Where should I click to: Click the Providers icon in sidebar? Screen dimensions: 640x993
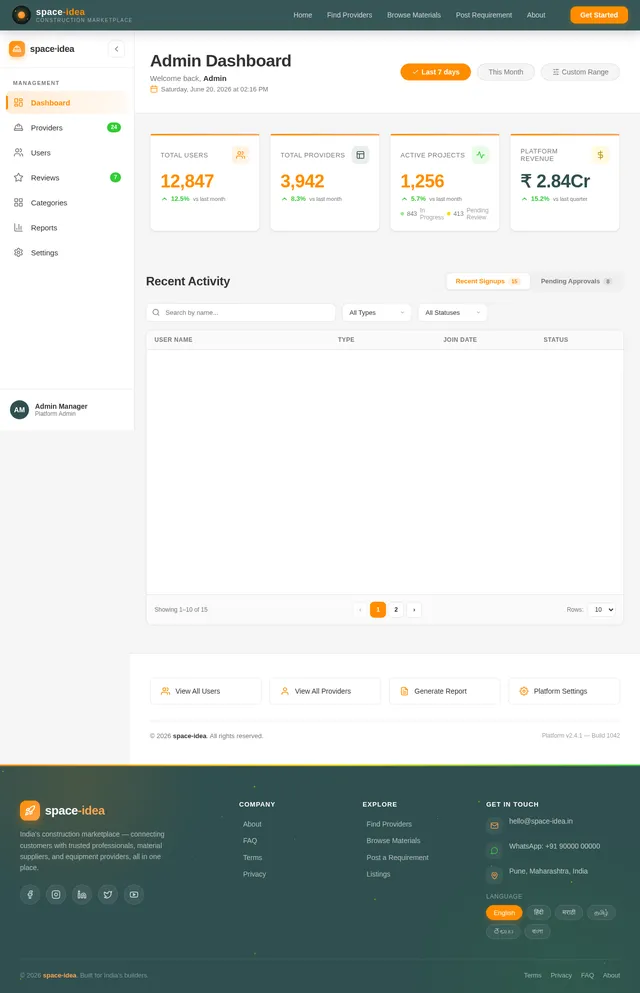[x=18, y=127]
